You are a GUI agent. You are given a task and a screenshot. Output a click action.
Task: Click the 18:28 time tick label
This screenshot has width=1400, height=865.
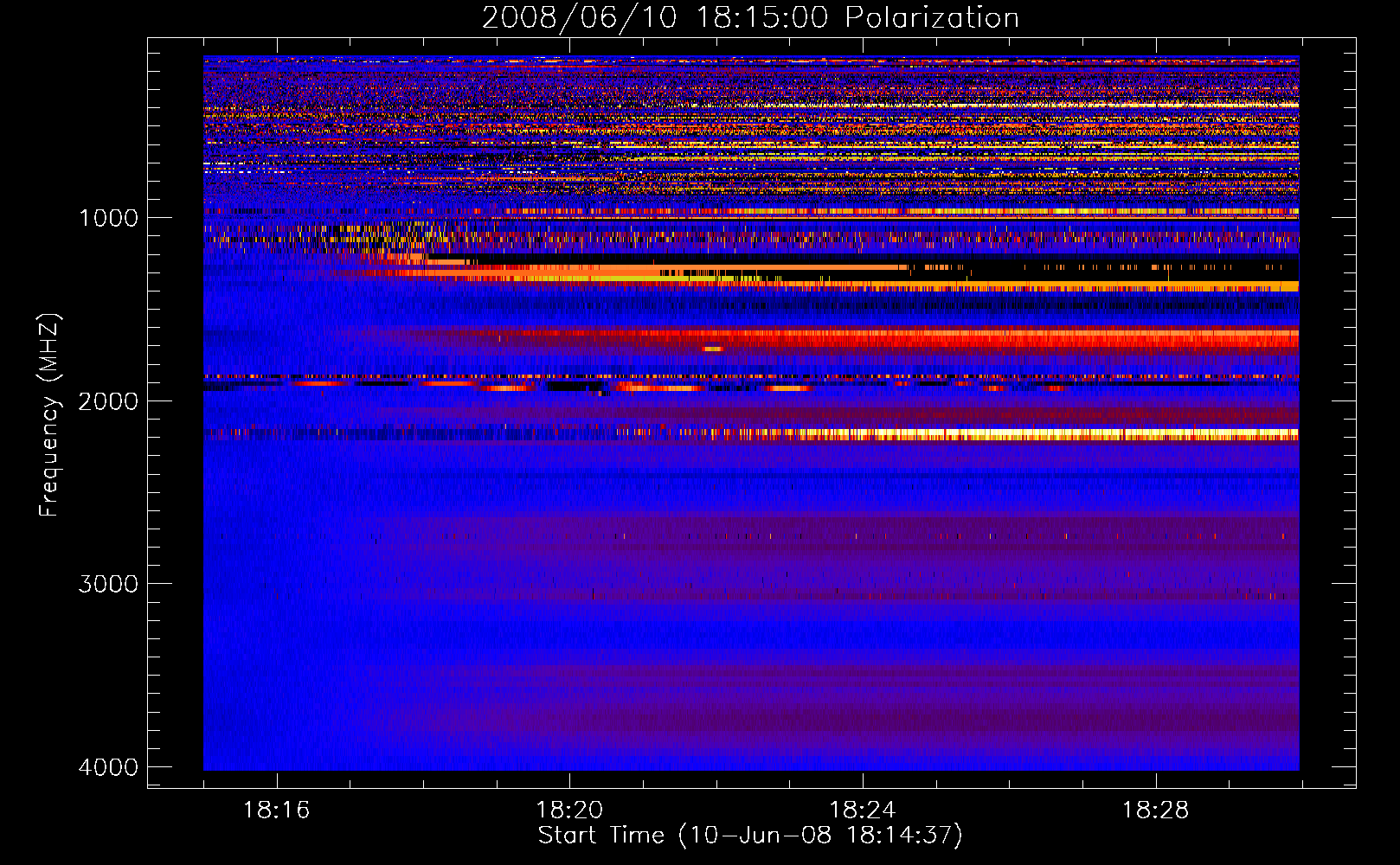pyautogui.click(x=1156, y=811)
